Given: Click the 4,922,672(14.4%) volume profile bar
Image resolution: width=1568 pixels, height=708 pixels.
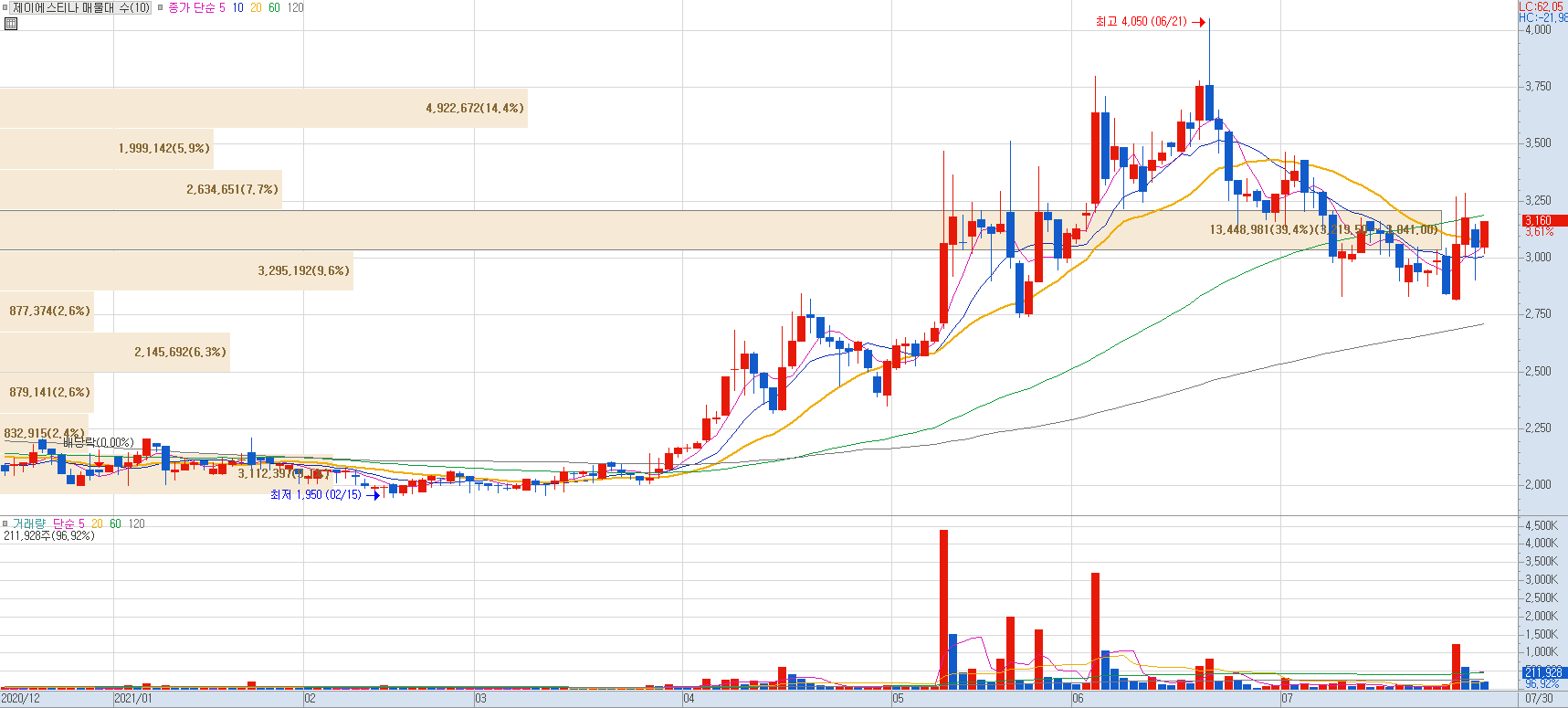Looking at the screenshot, I should 264,108.
